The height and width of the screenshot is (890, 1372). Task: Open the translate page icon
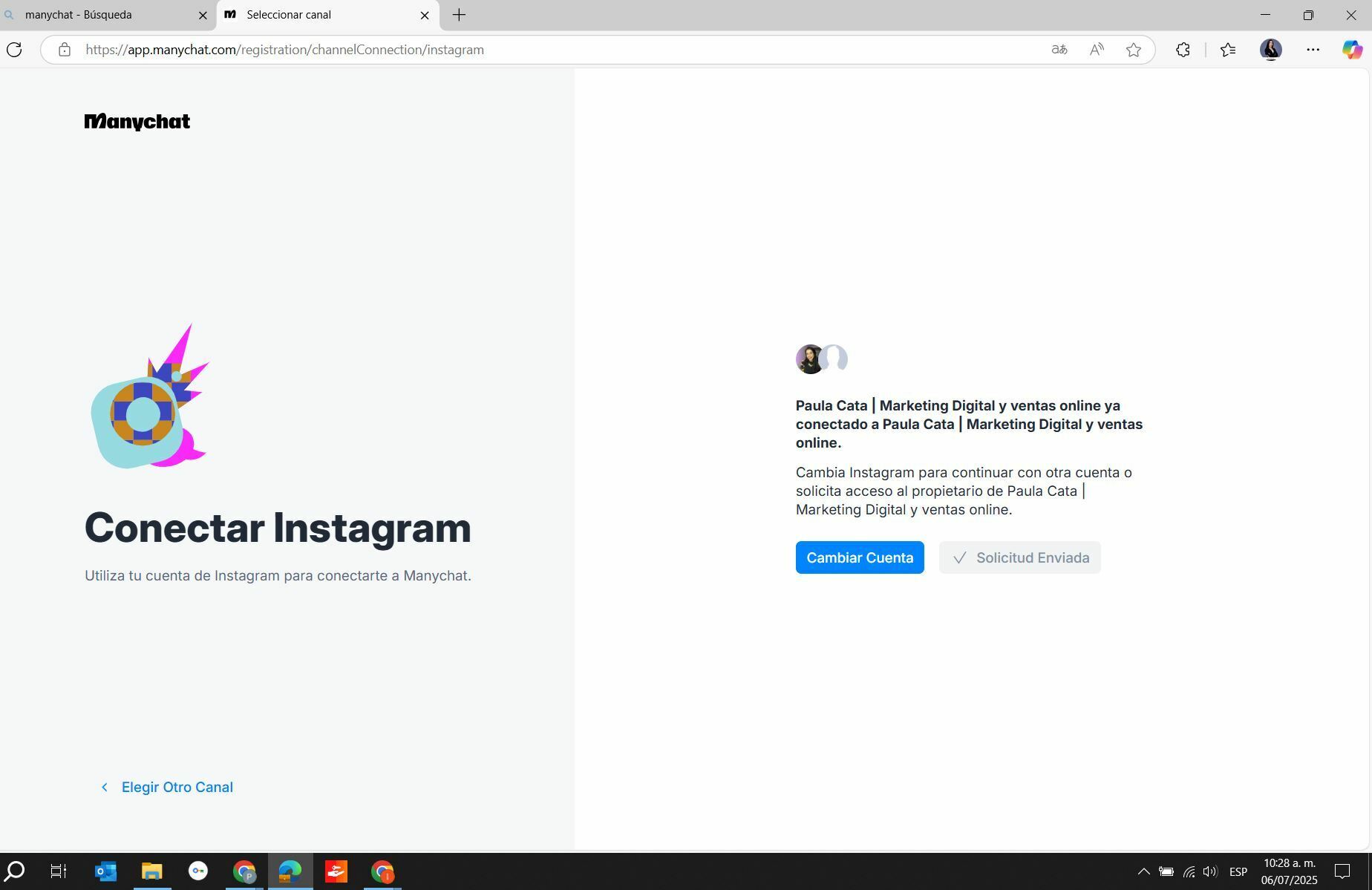(1059, 50)
